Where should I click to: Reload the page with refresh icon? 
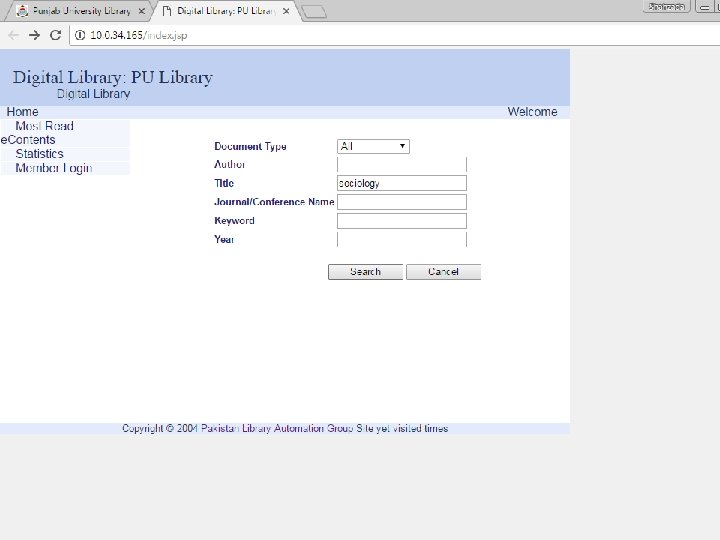coord(56,35)
